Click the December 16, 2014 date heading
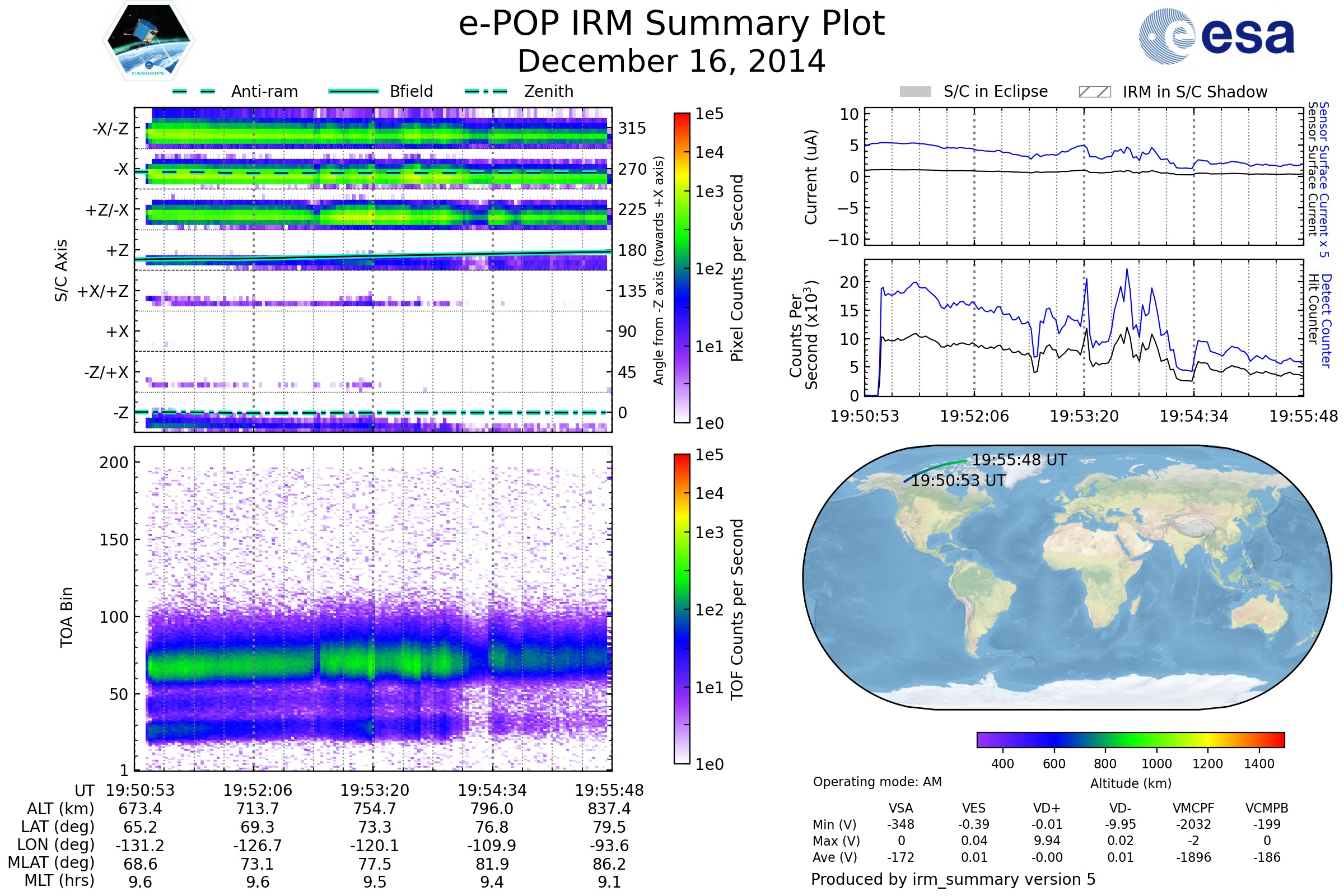Screen dimensions: 1344x896 671,62
